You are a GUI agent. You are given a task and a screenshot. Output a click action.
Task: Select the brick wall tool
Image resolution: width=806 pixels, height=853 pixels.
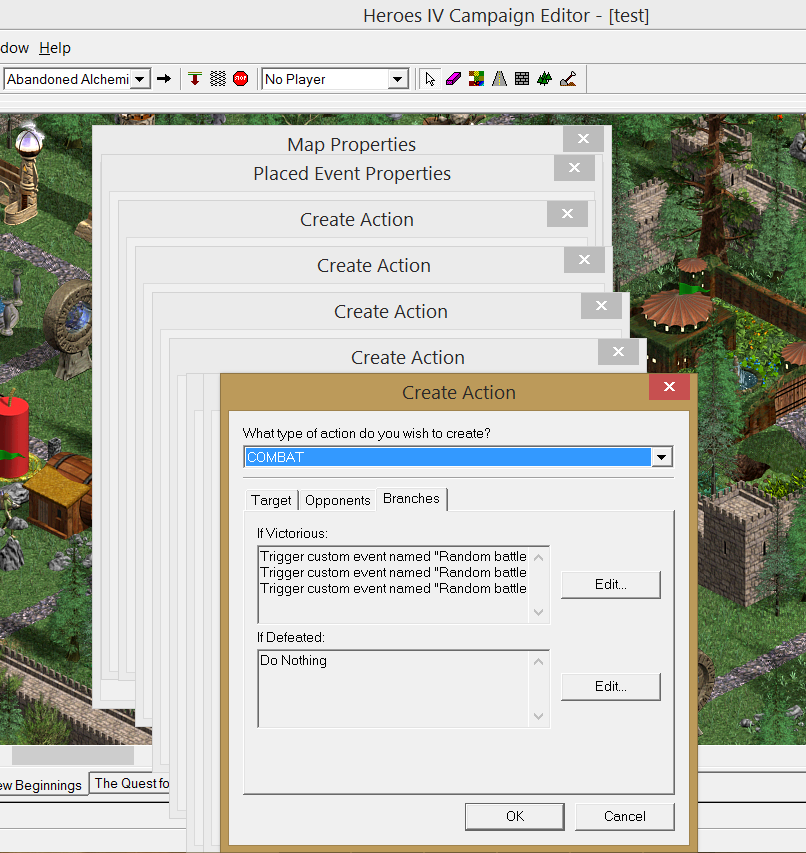tap(522, 79)
